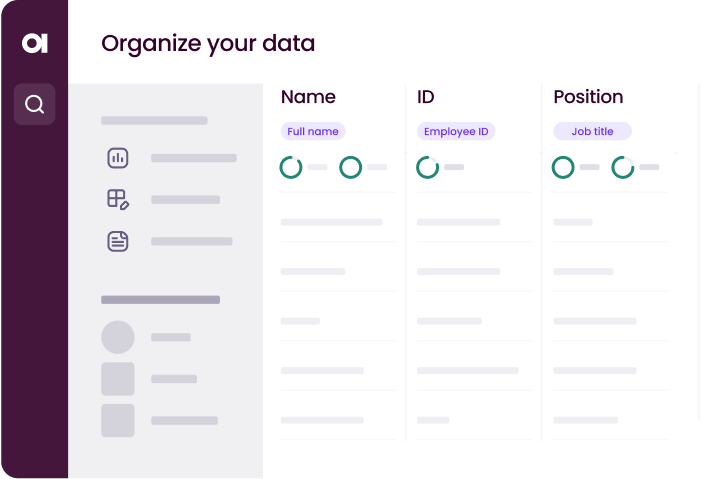The height and width of the screenshot is (479, 701).
Task: Select the bottom square thumbnail placeholder
Action: coord(118,420)
